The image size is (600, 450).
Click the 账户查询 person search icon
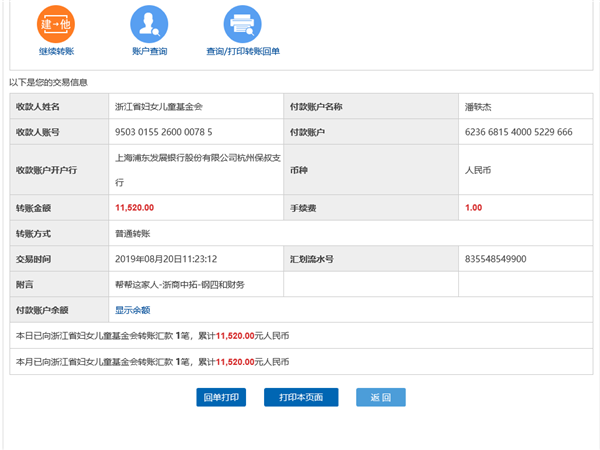click(x=149, y=23)
